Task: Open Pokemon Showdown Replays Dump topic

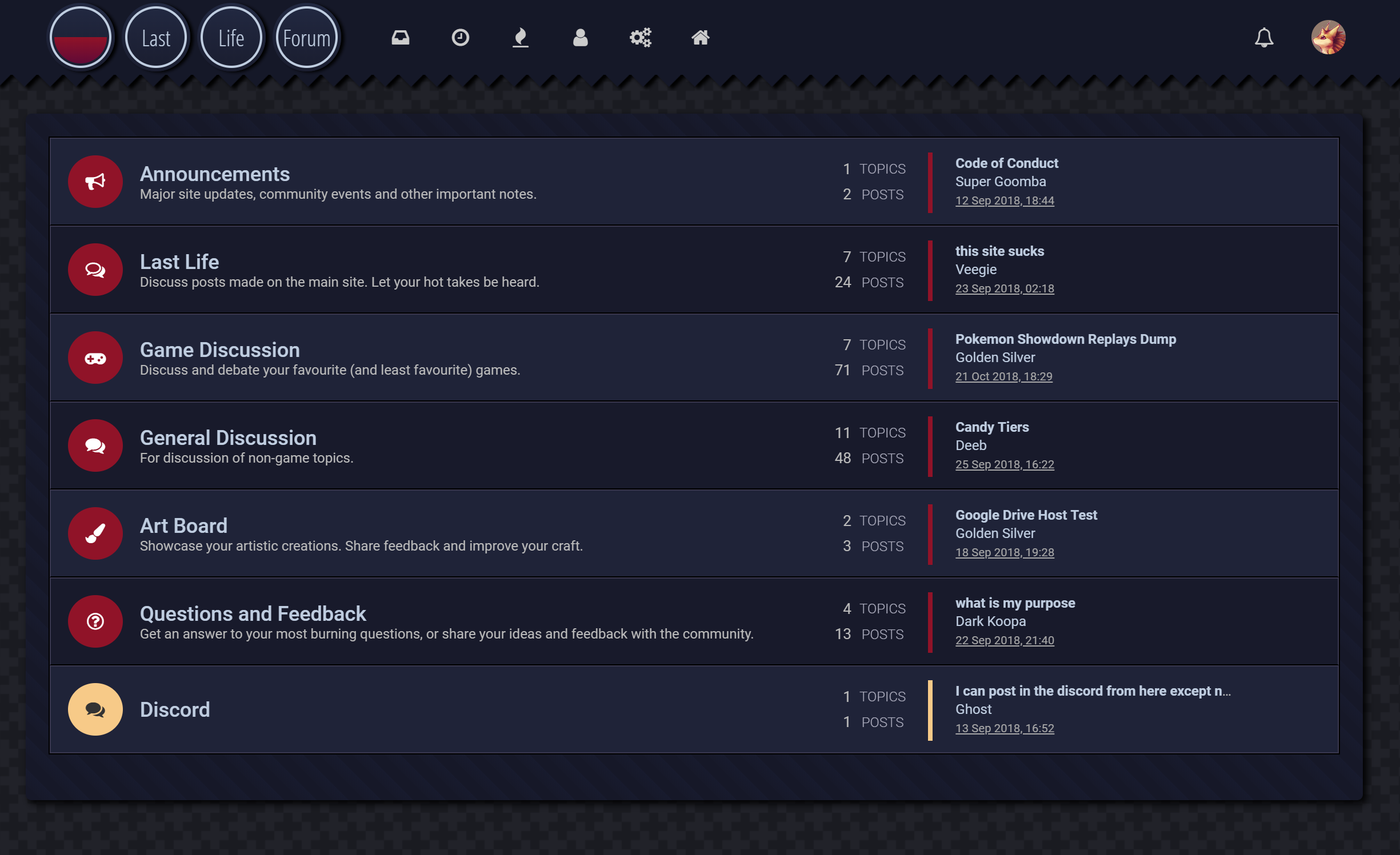Action: (1065, 339)
